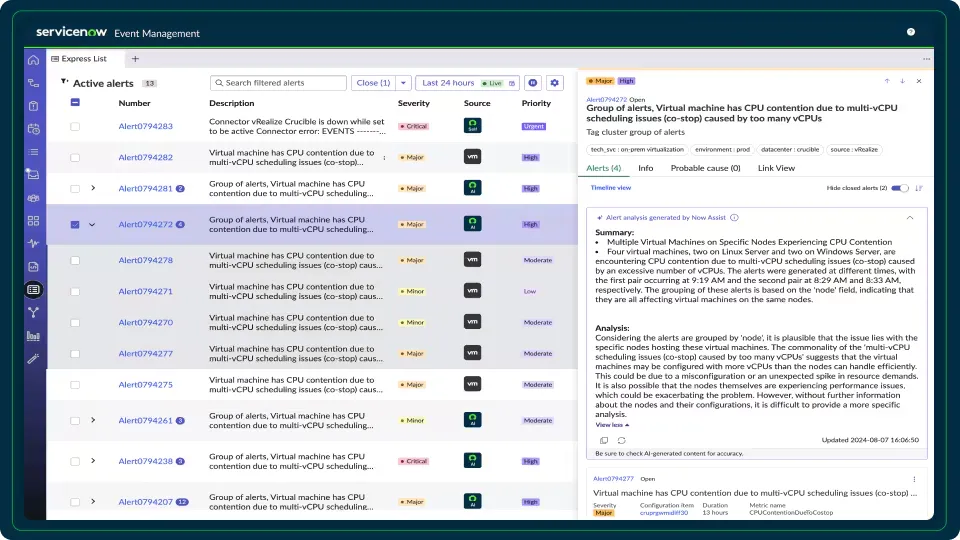The image size is (960, 540).
Task: Toggle the Hide closed alerts switch
Action: point(899,188)
